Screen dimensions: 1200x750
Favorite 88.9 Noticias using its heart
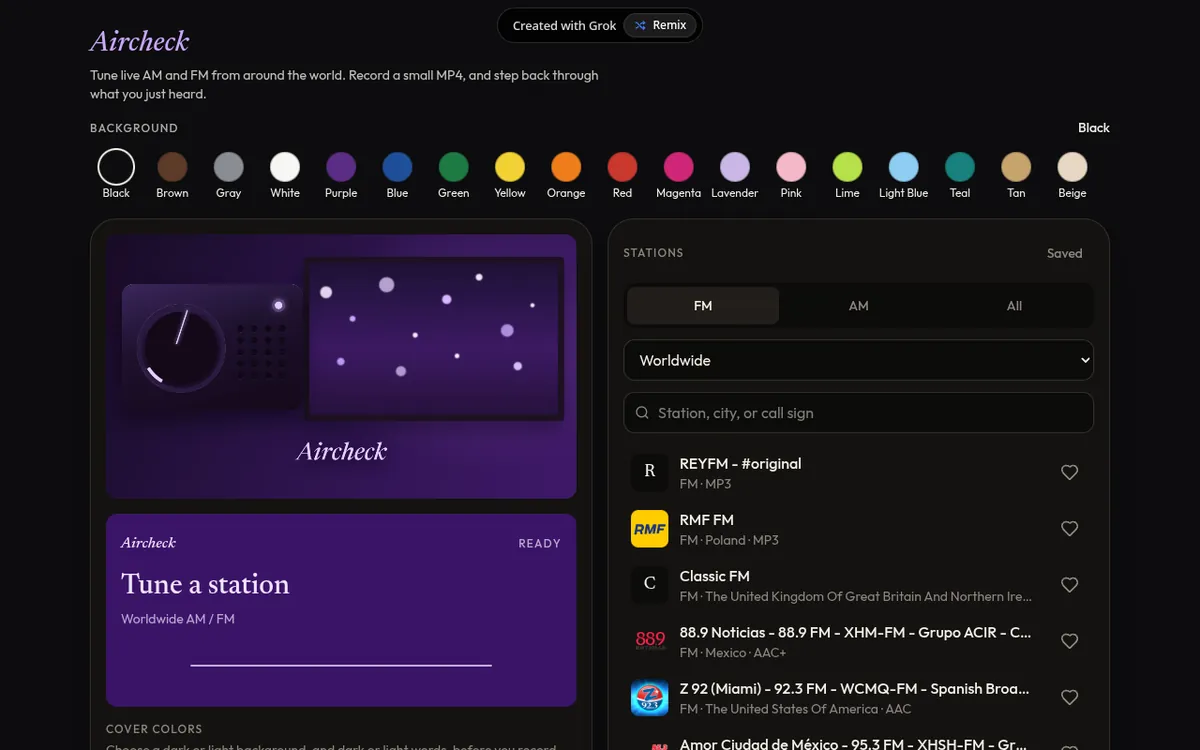pyautogui.click(x=1069, y=641)
